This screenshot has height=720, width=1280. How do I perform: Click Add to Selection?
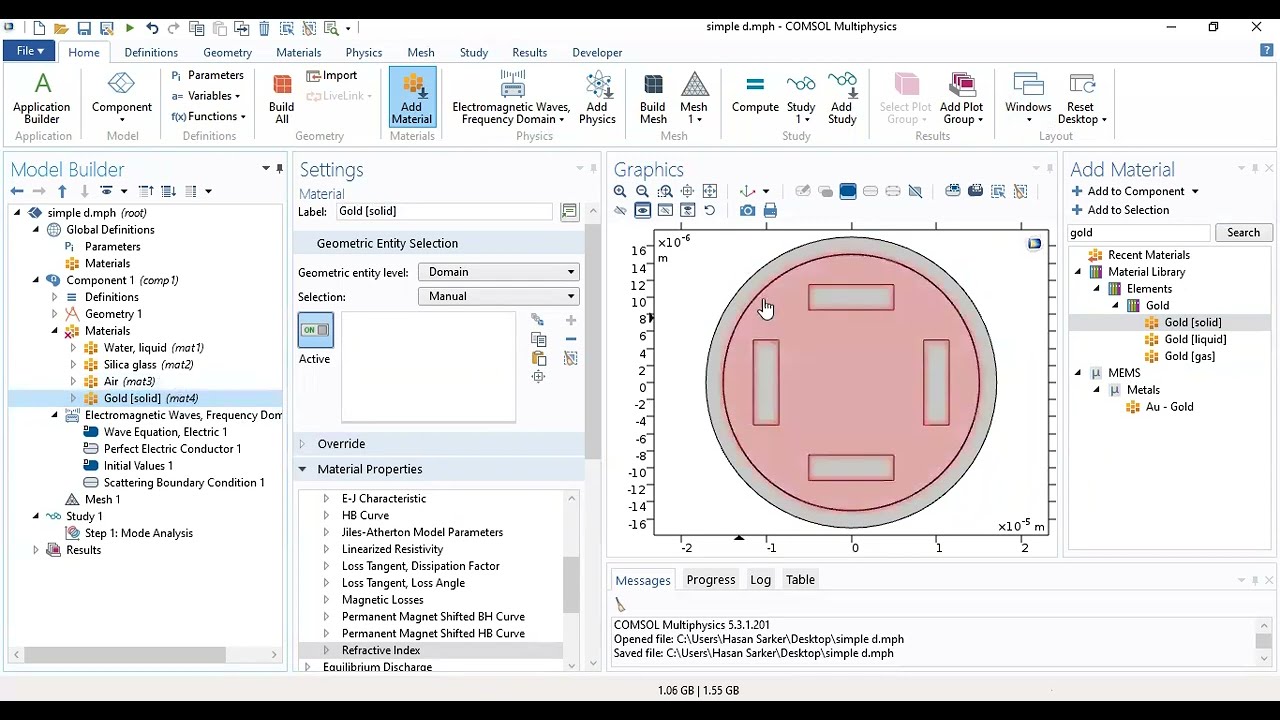1120,210
